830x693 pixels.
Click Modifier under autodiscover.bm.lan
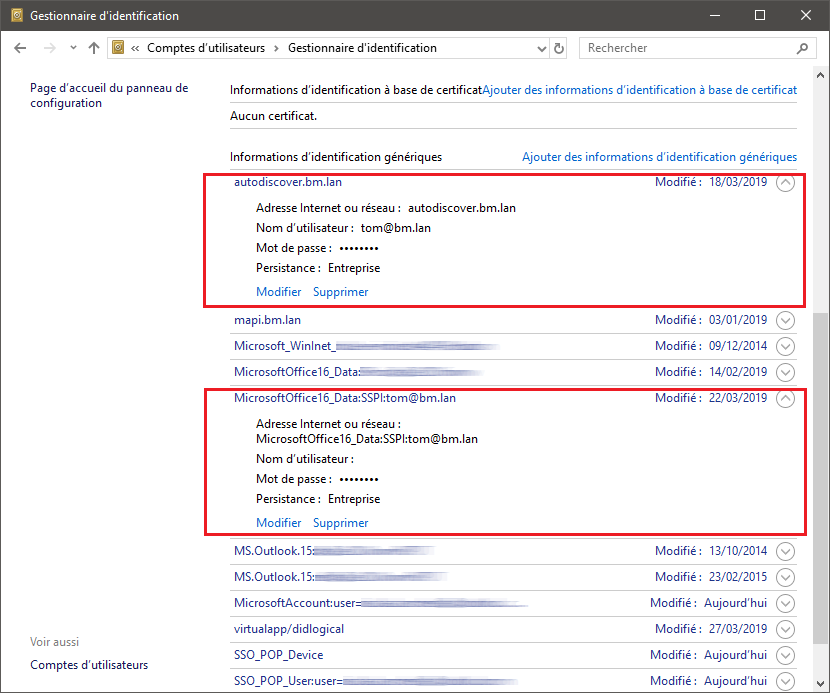[x=278, y=292]
